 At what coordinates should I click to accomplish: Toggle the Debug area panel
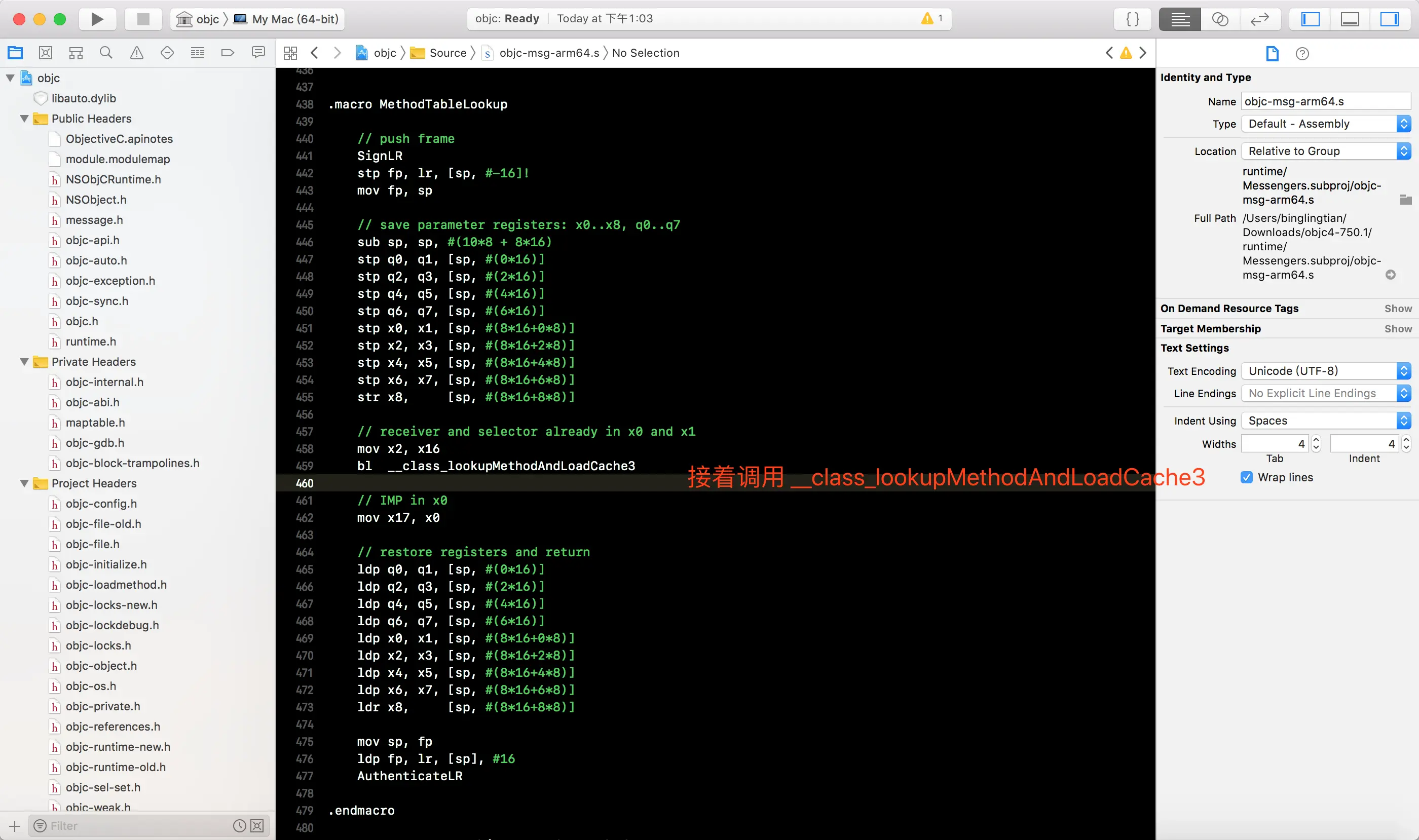[1350, 19]
